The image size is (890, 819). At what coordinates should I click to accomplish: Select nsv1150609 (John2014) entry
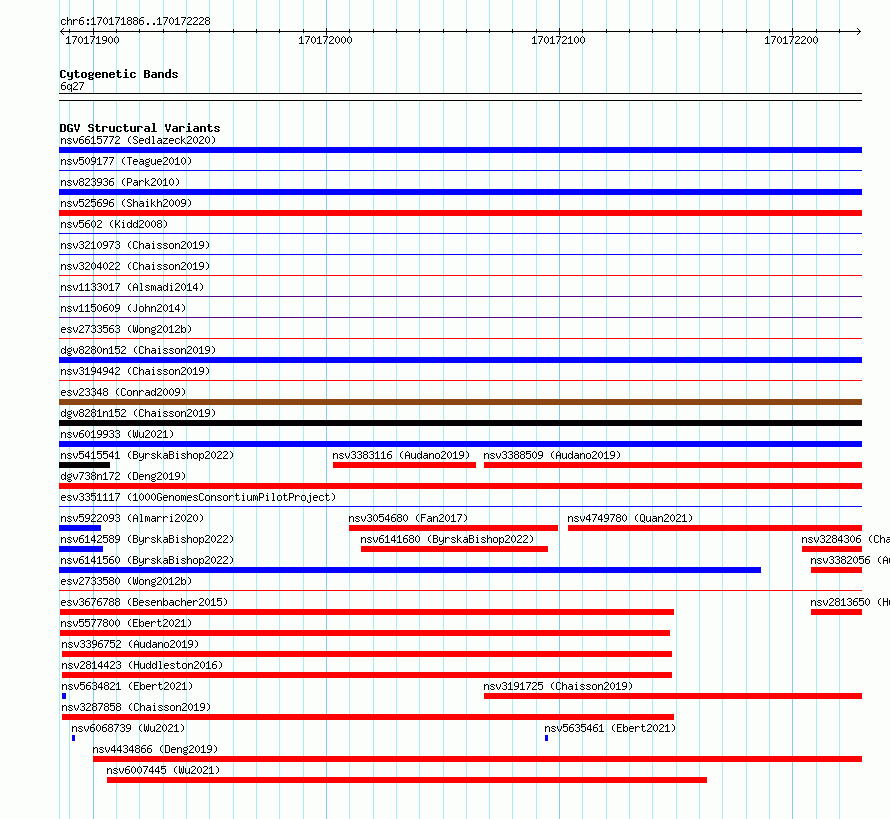[x=123, y=308]
